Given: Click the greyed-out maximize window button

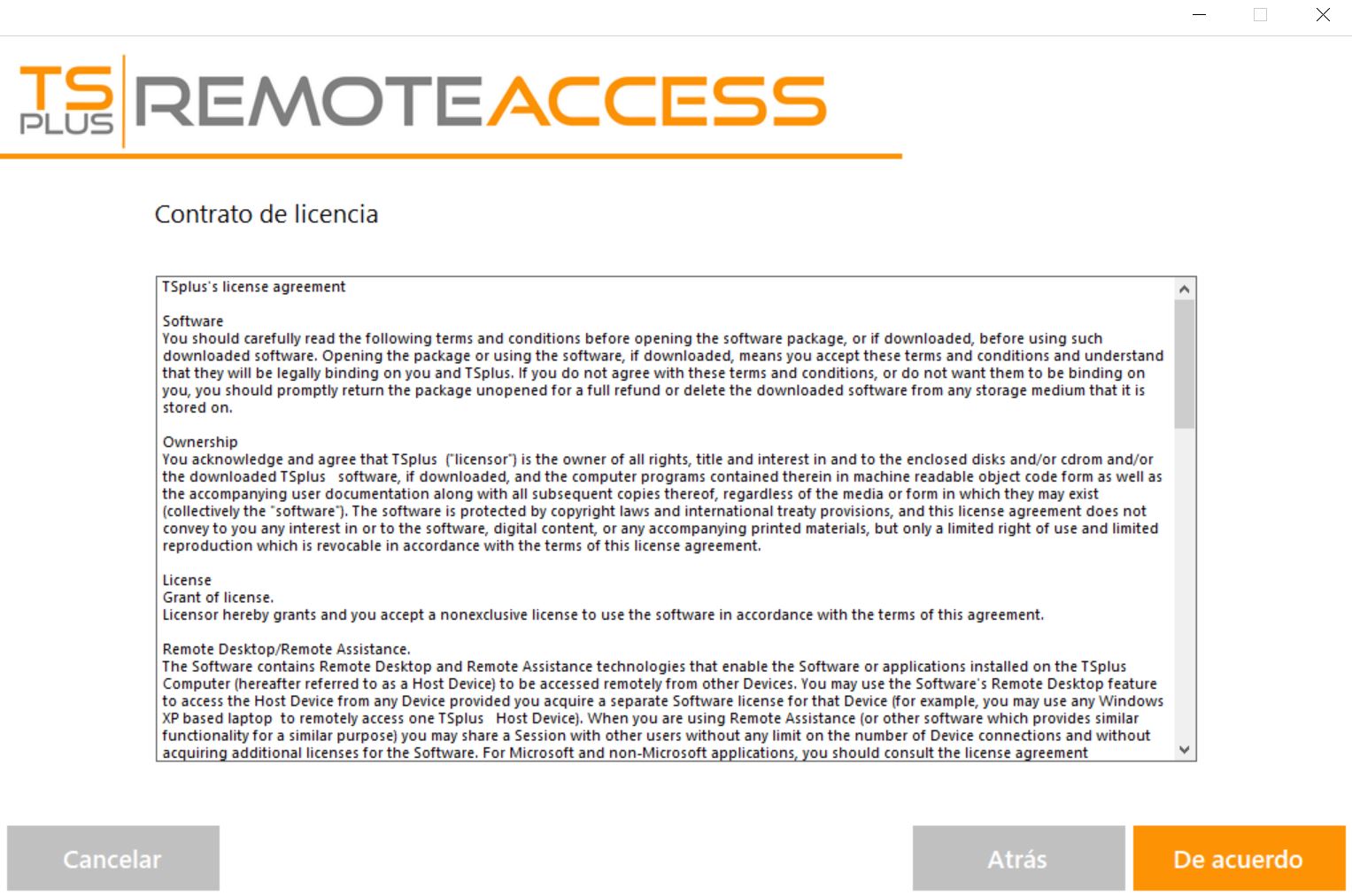Looking at the screenshot, I should (1260, 15).
